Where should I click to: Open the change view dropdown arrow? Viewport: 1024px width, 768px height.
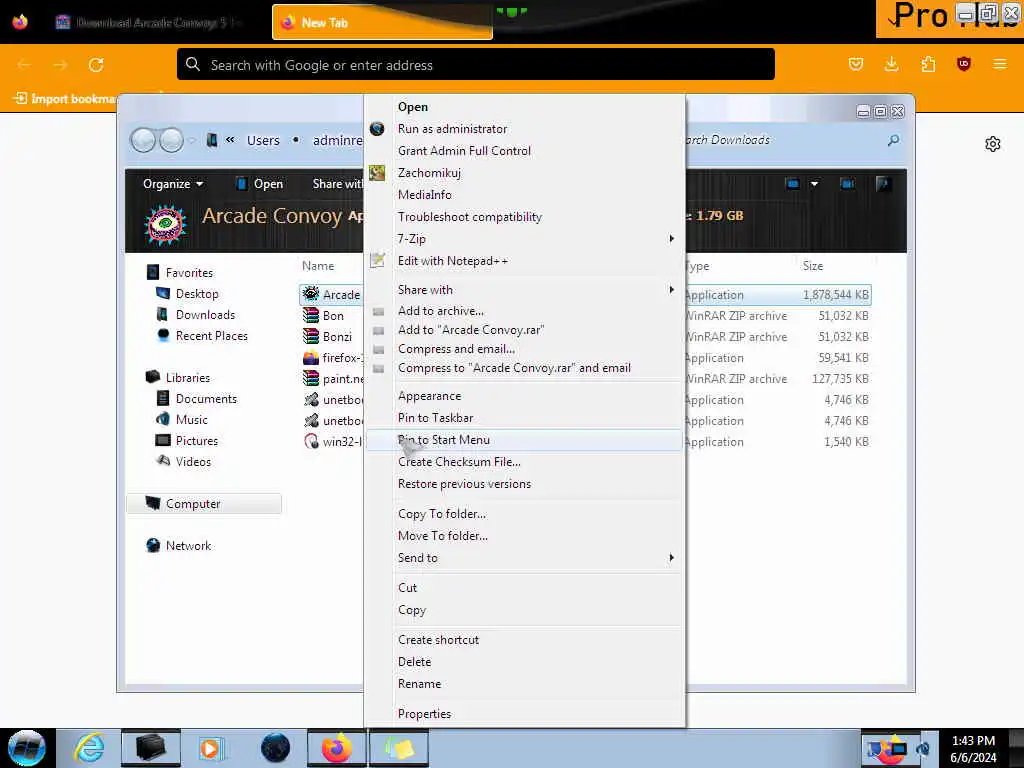[x=814, y=184]
